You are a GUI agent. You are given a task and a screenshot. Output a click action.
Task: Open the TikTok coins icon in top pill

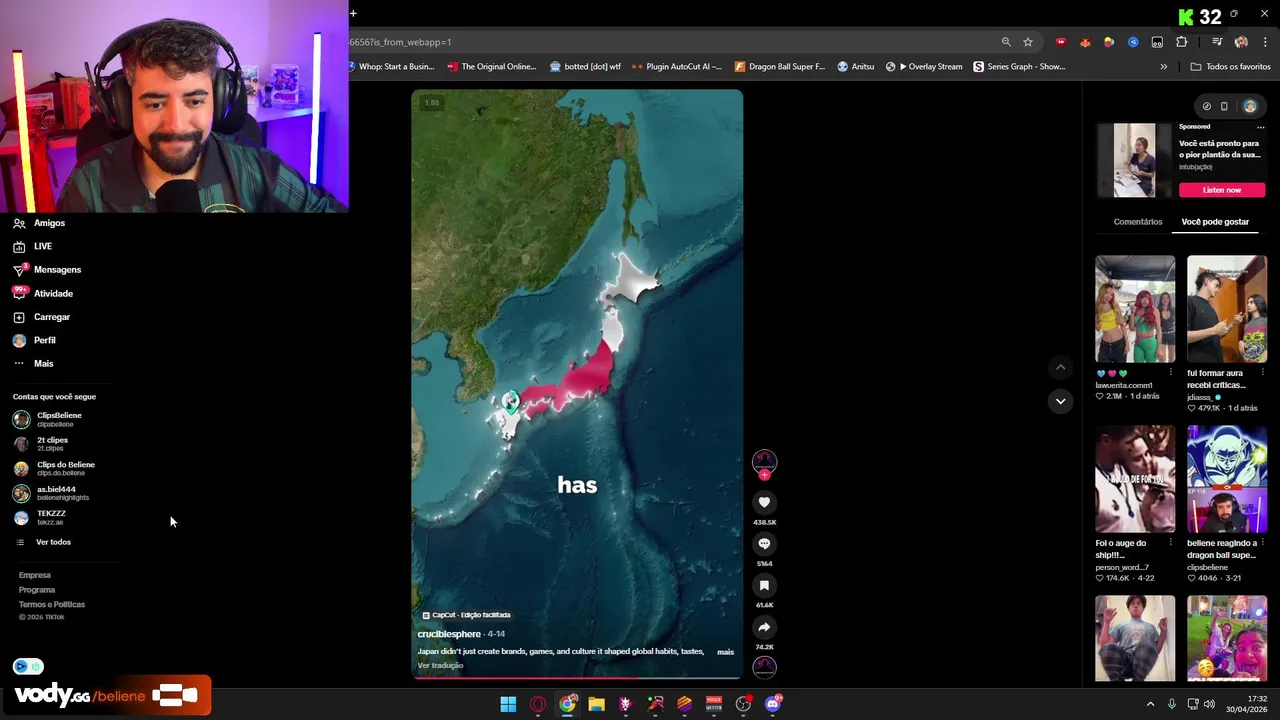click(1206, 106)
